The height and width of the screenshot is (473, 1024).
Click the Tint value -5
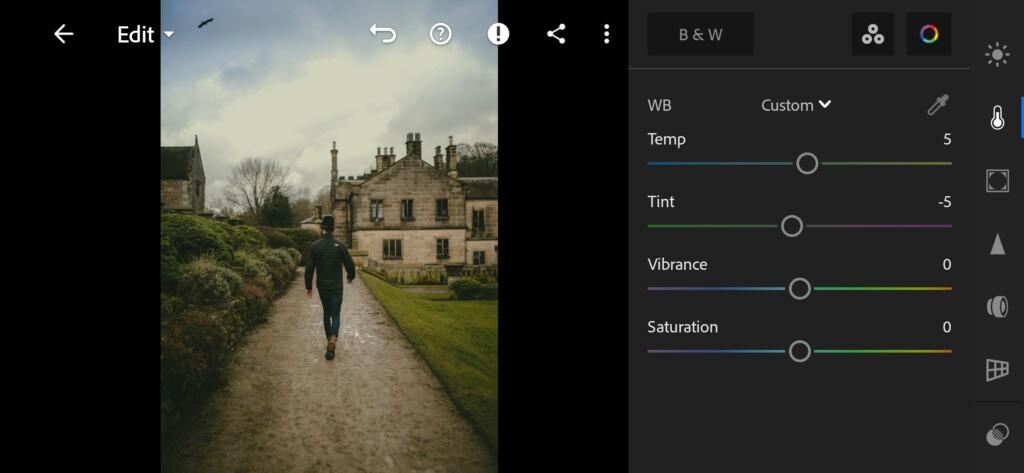pos(944,202)
